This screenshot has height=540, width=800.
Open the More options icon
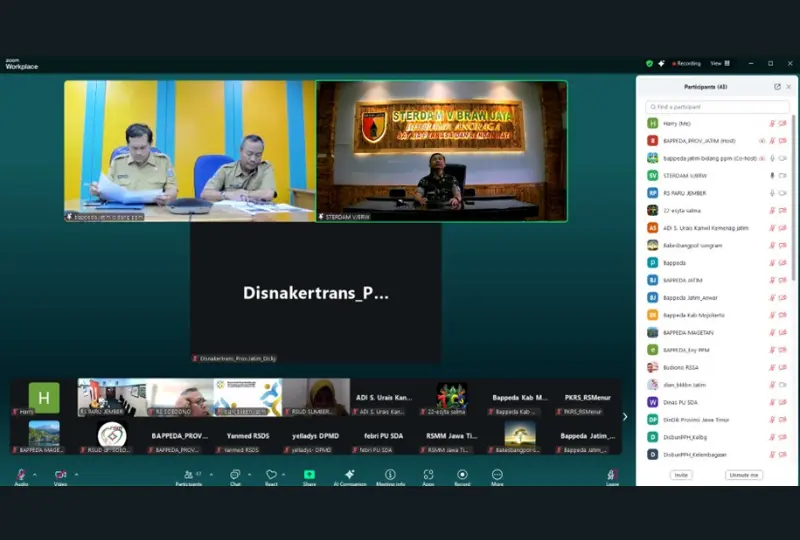497,475
